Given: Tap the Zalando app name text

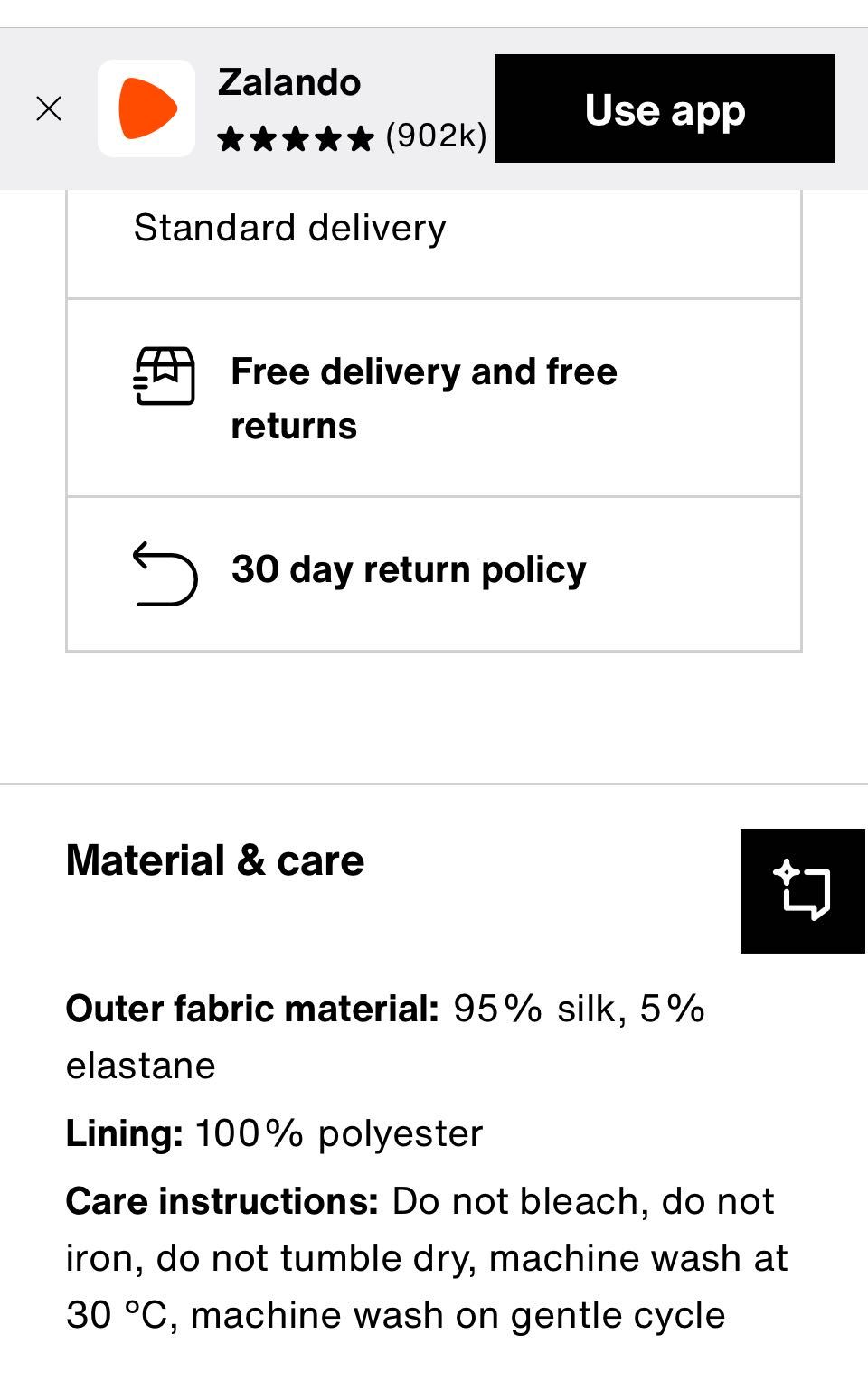Looking at the screenshot, I should coord(289,82).
